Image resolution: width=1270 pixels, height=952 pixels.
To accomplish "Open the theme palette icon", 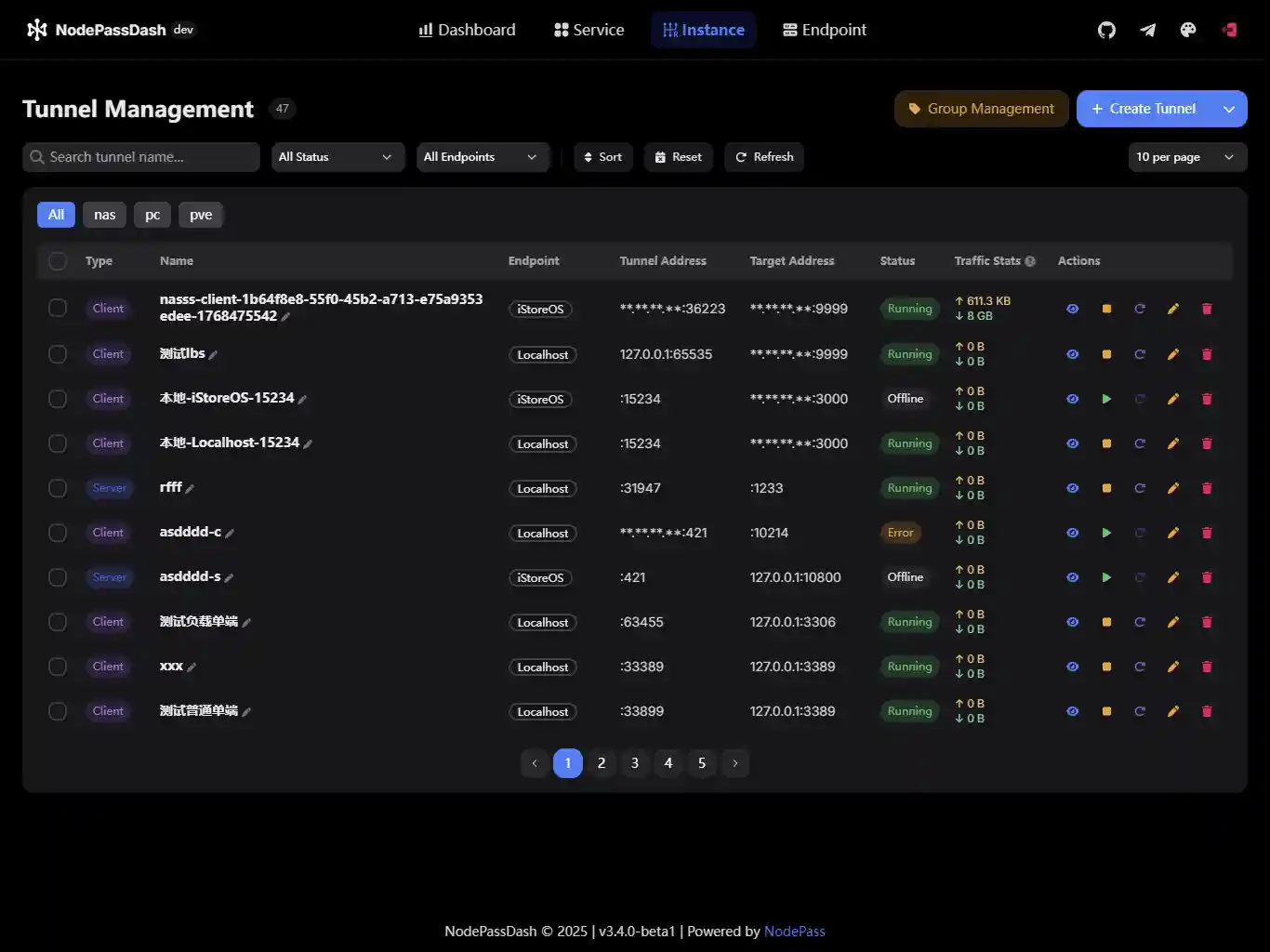I will [1188, 30].
